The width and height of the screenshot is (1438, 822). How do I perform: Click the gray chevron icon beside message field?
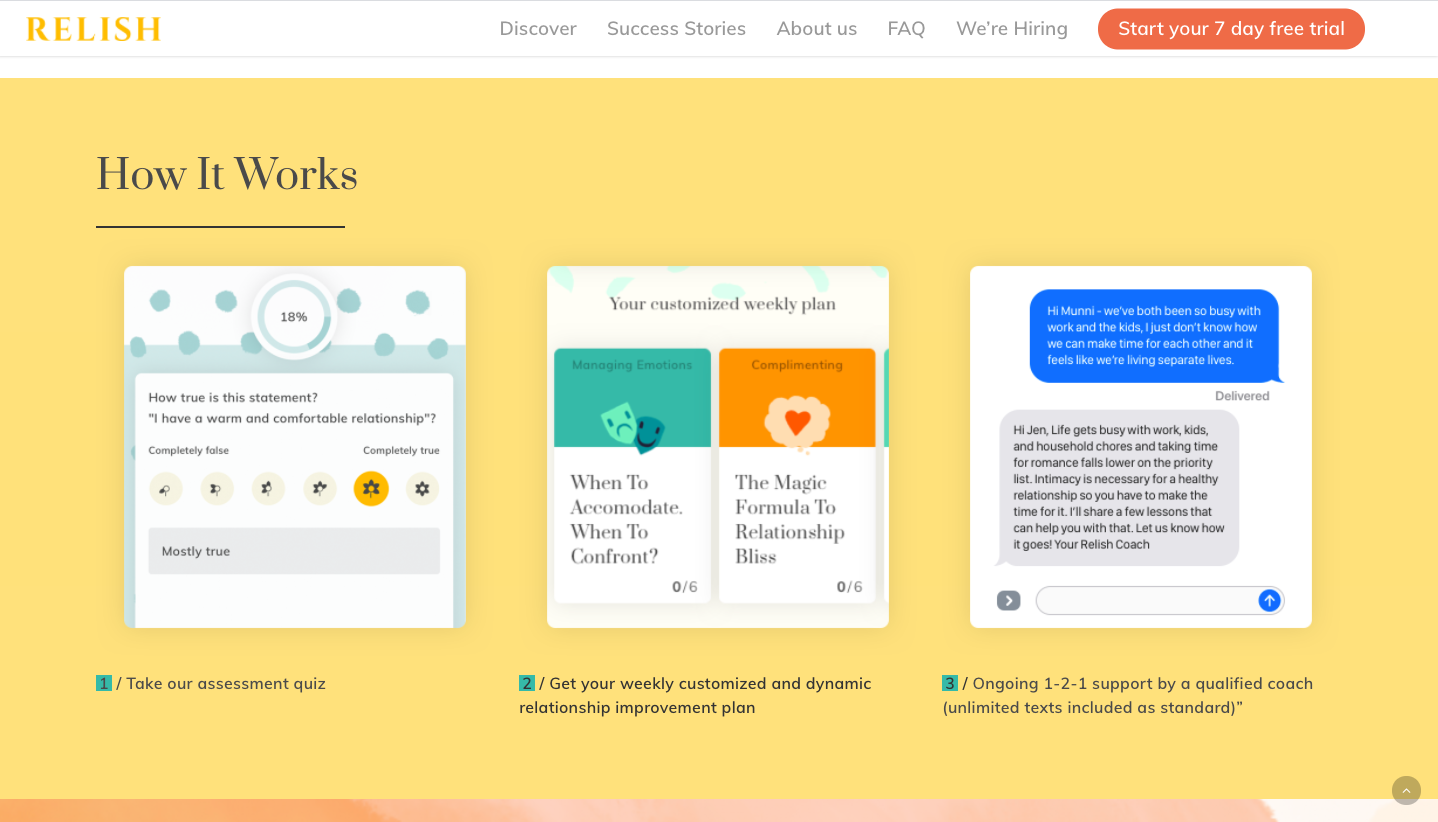[1008, 600]
